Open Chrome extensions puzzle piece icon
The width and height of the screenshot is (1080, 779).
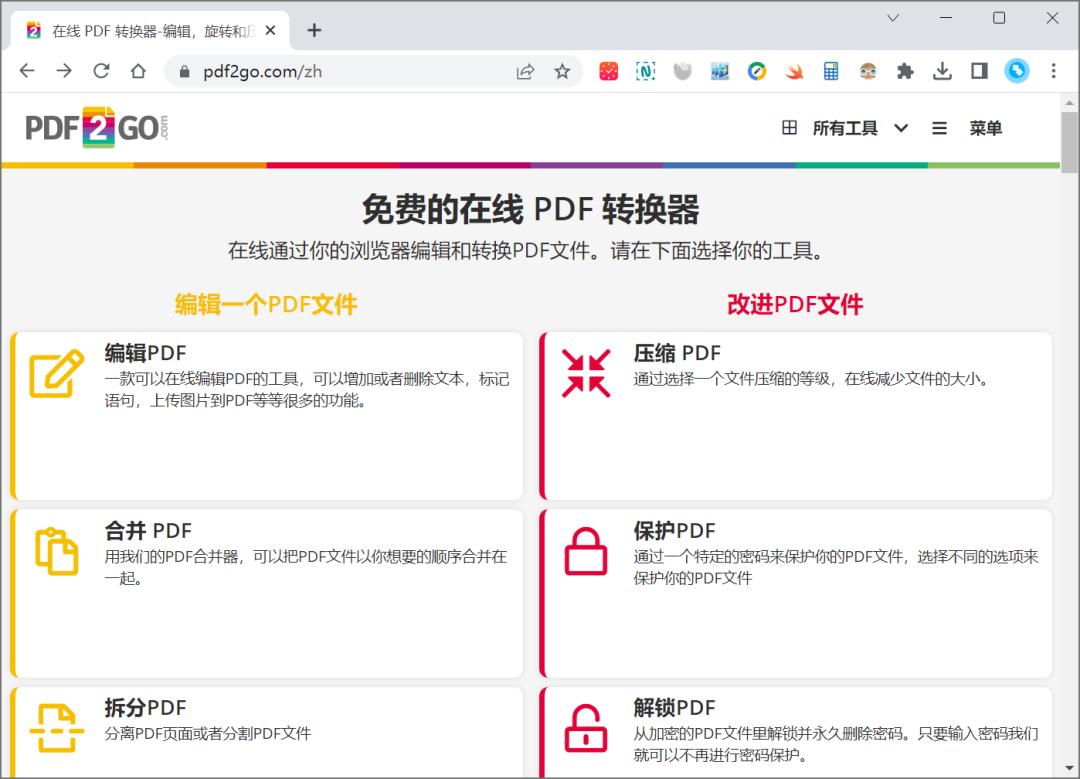coord(905,71)
